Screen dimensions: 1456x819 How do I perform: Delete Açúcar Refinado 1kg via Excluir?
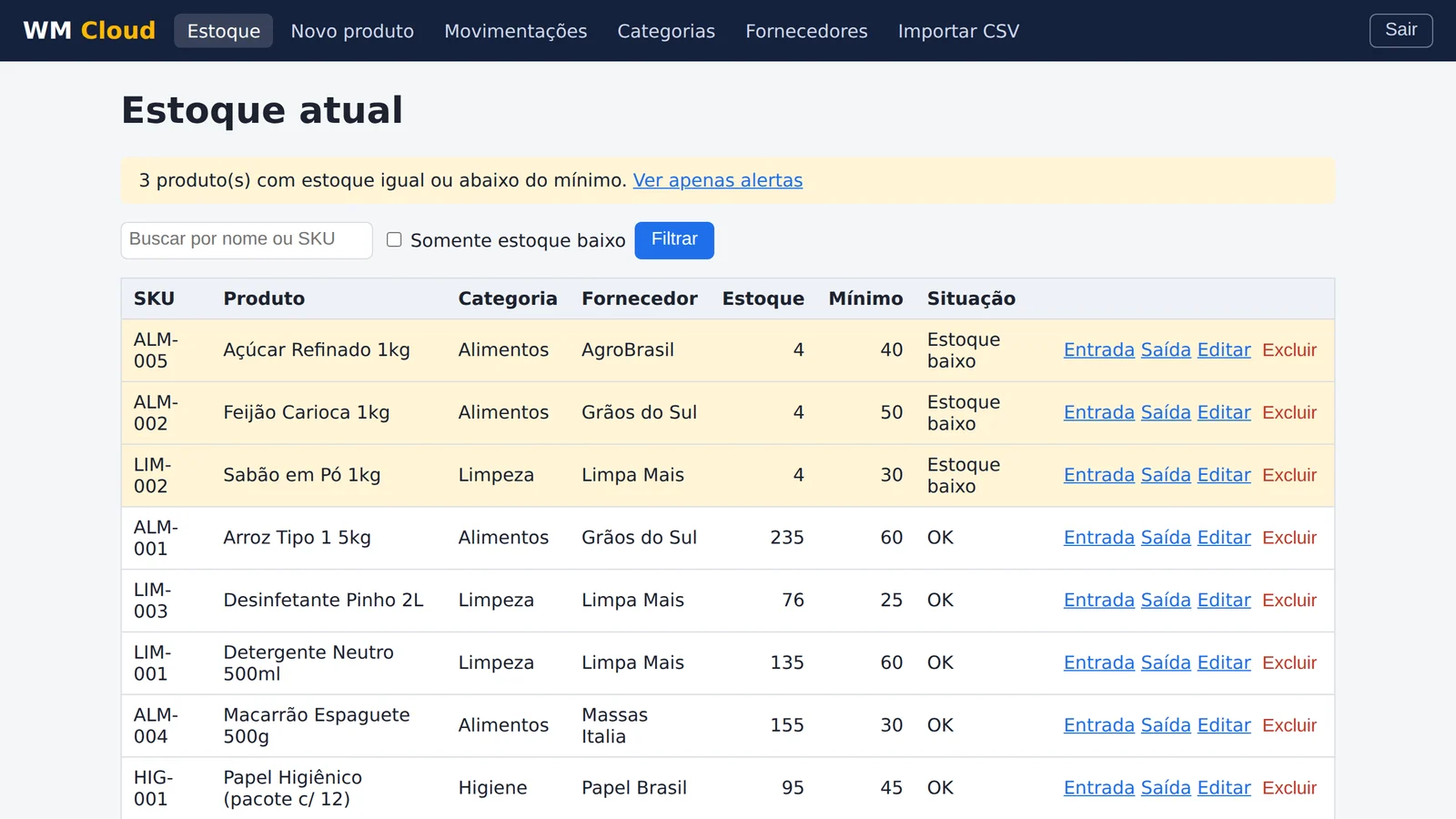tap(1289, 350)
